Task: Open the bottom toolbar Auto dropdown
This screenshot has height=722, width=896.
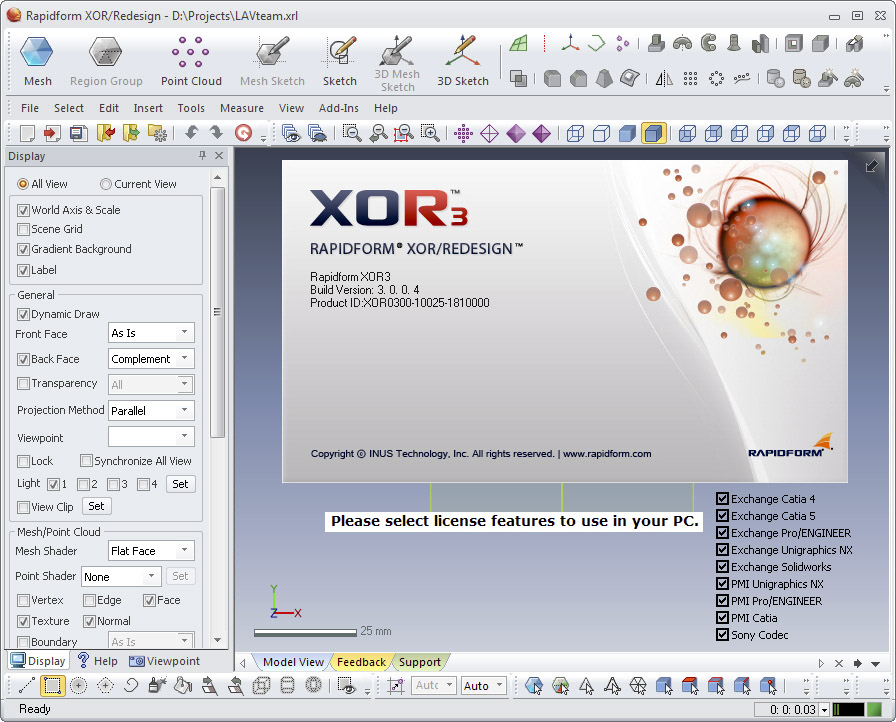Action: pyautogui.click(x=483, y=685)
